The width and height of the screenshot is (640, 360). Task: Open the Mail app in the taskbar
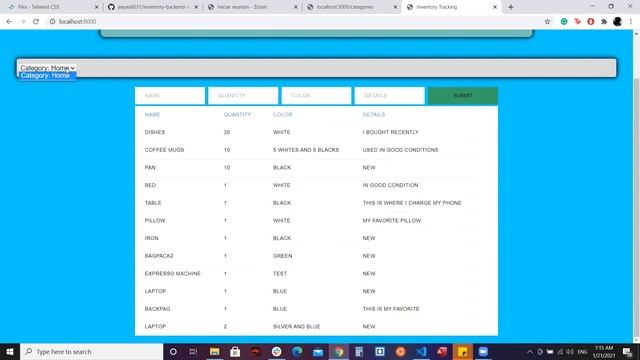(318, 351)
